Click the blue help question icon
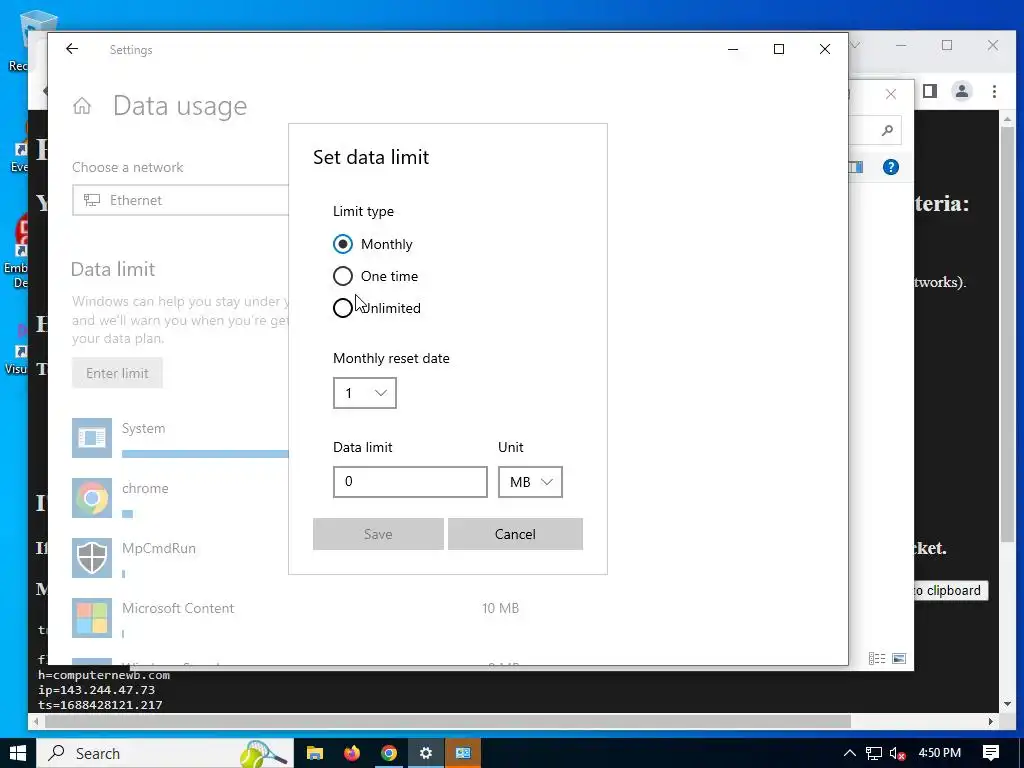Viewport: 1024px width, 768px height. tap(891, 167)
